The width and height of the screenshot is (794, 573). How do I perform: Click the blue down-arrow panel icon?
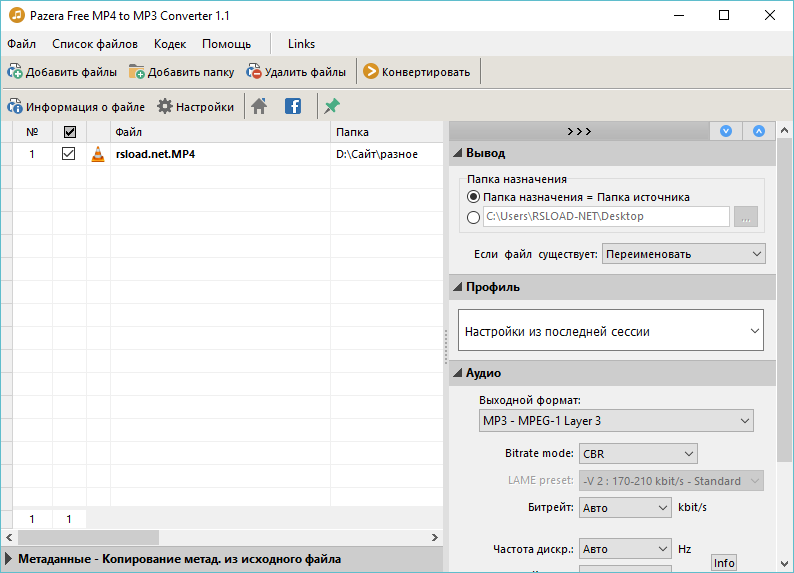pos(726,131)
